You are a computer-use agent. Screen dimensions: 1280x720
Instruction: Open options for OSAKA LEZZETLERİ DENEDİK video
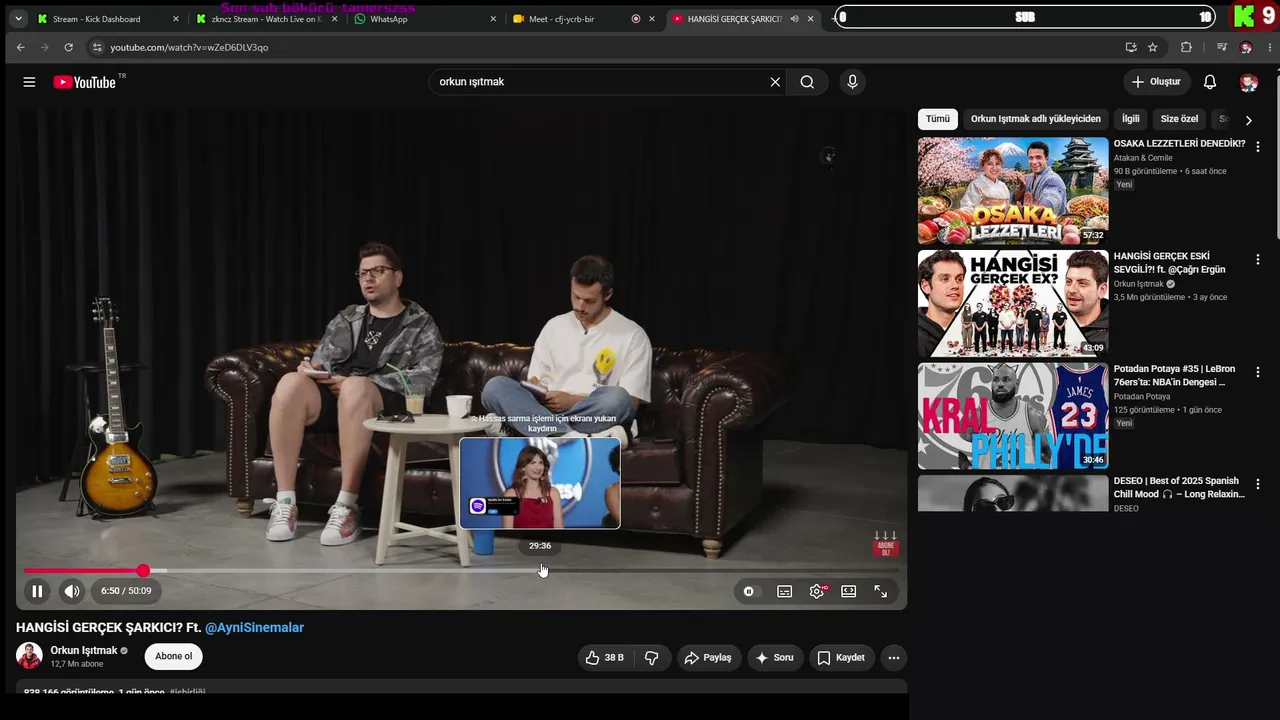click(x=1258, y=146)
